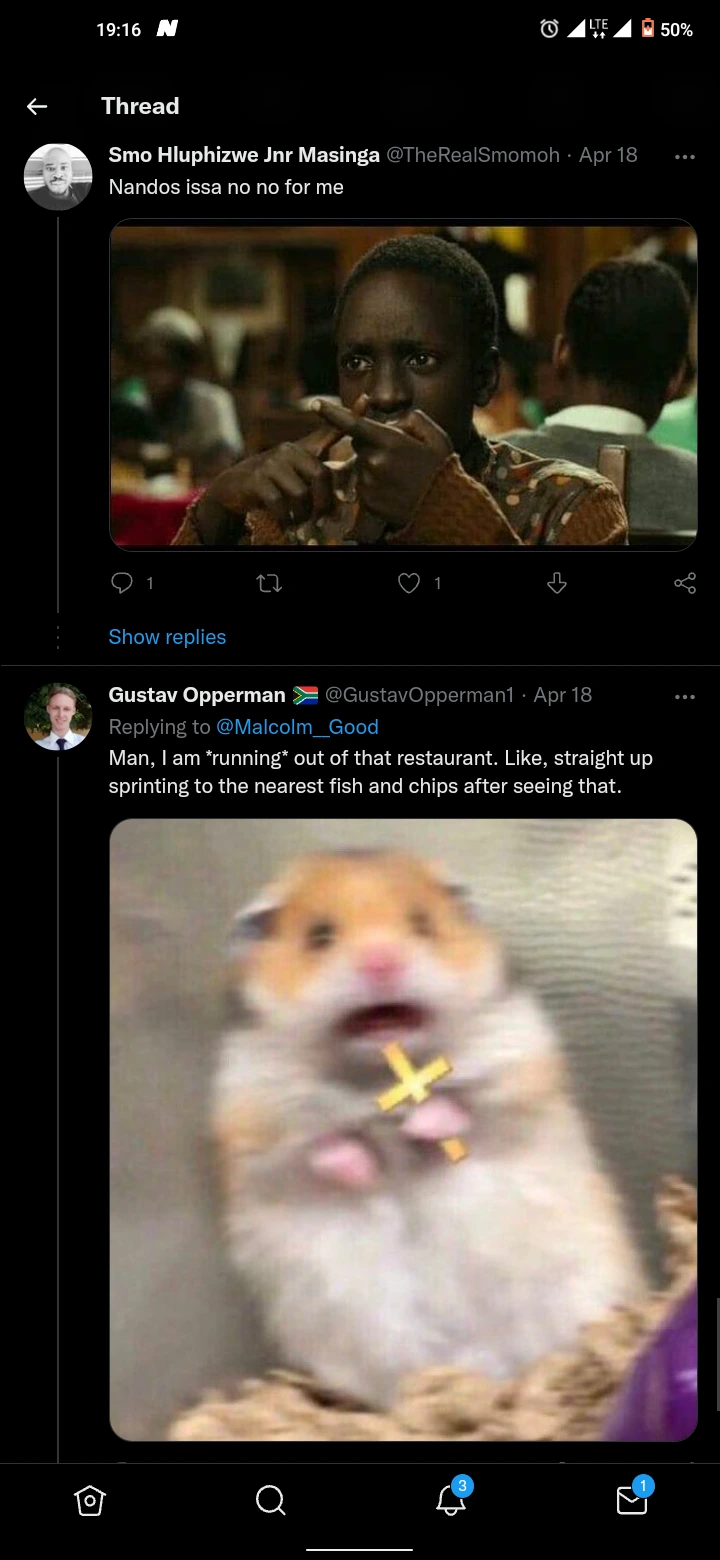The width and height of the screenshot is (720, 1560).
Task: Reply to Smo Hluphizwe's tweet
Action: 122,583
